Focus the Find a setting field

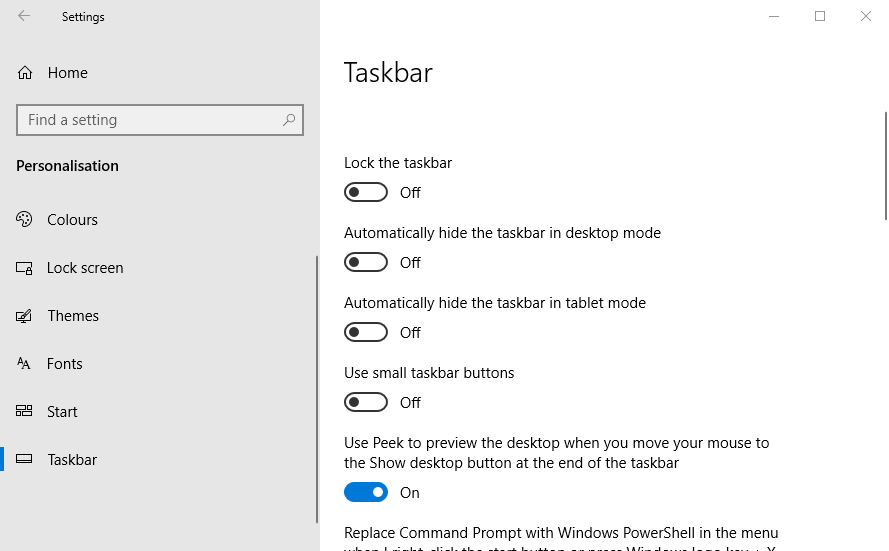160,120
